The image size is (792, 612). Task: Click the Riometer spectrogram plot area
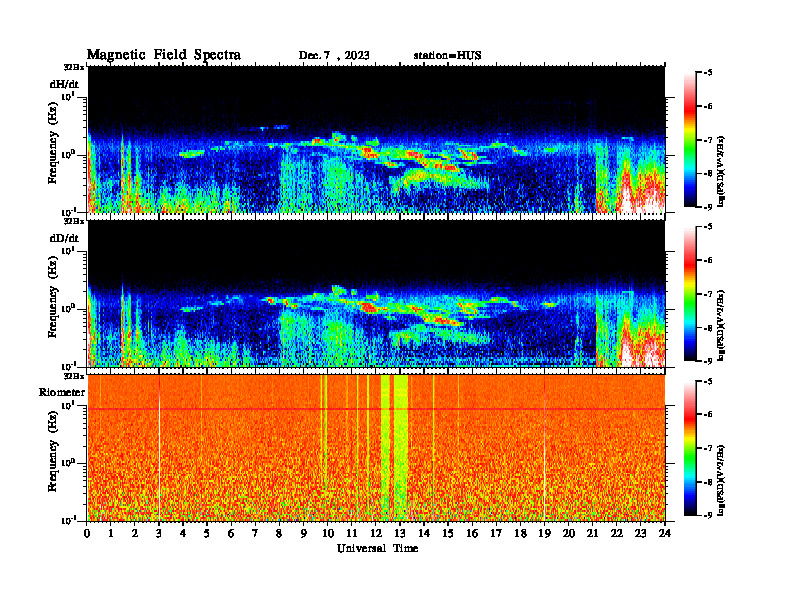point(376,448)
